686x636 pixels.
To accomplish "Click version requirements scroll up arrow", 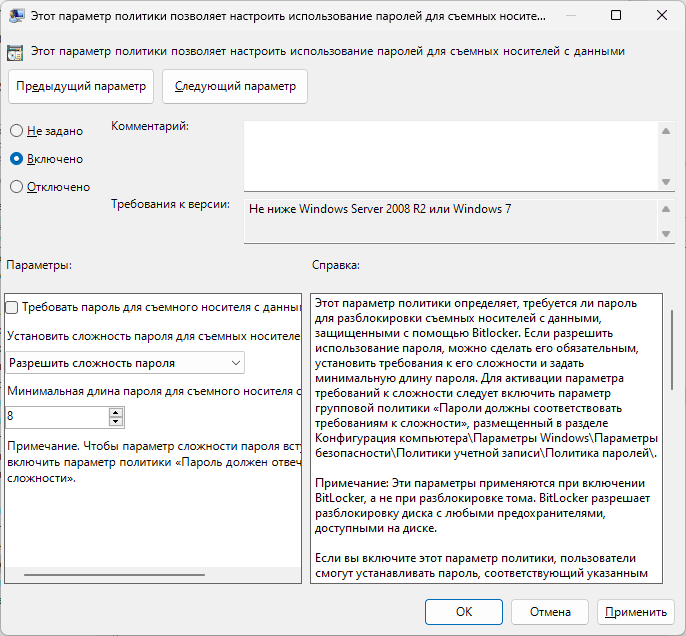I will [666, 209].
